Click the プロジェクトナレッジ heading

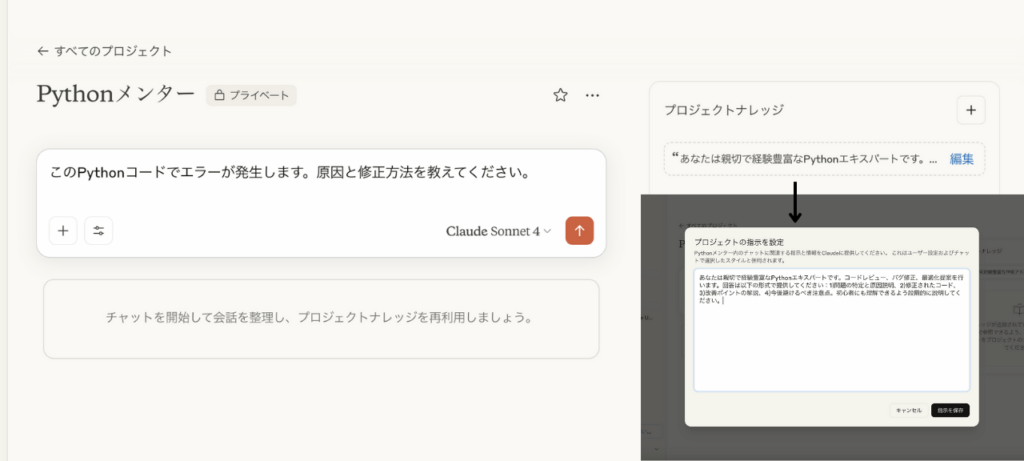[x=724, y=110]
